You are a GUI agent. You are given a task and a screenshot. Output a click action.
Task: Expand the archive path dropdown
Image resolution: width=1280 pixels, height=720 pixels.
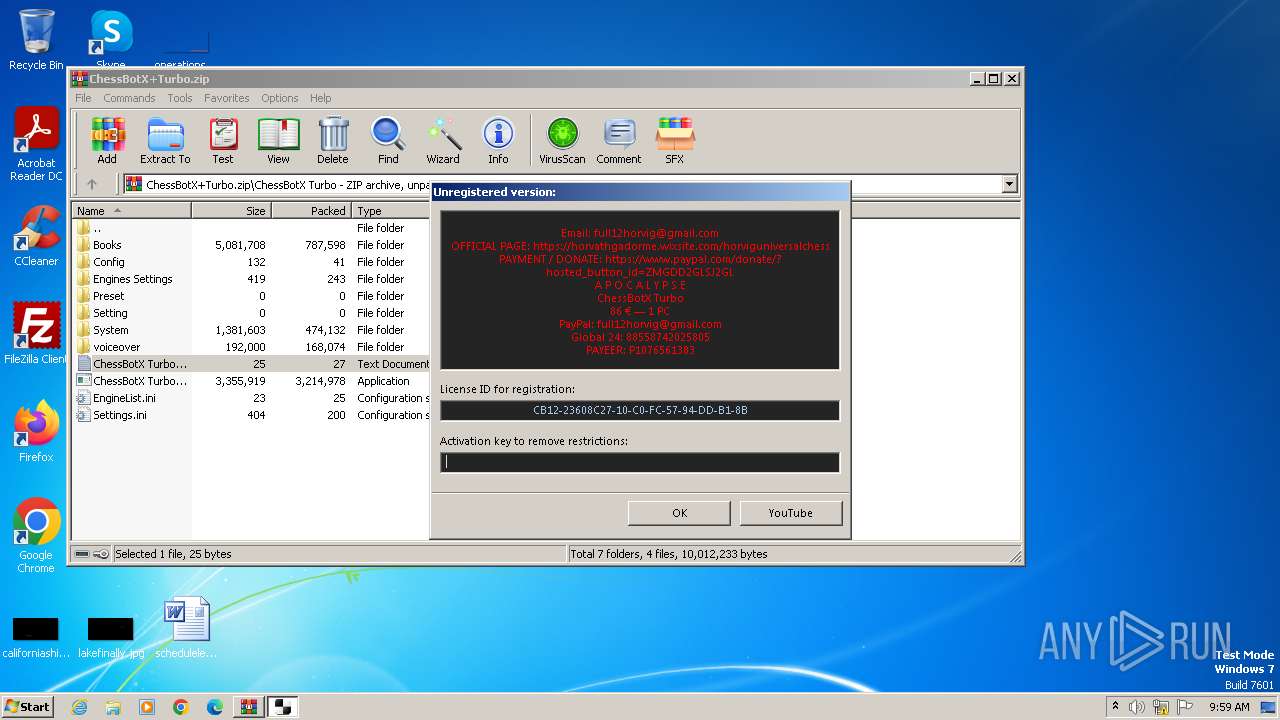point(1009,184)
